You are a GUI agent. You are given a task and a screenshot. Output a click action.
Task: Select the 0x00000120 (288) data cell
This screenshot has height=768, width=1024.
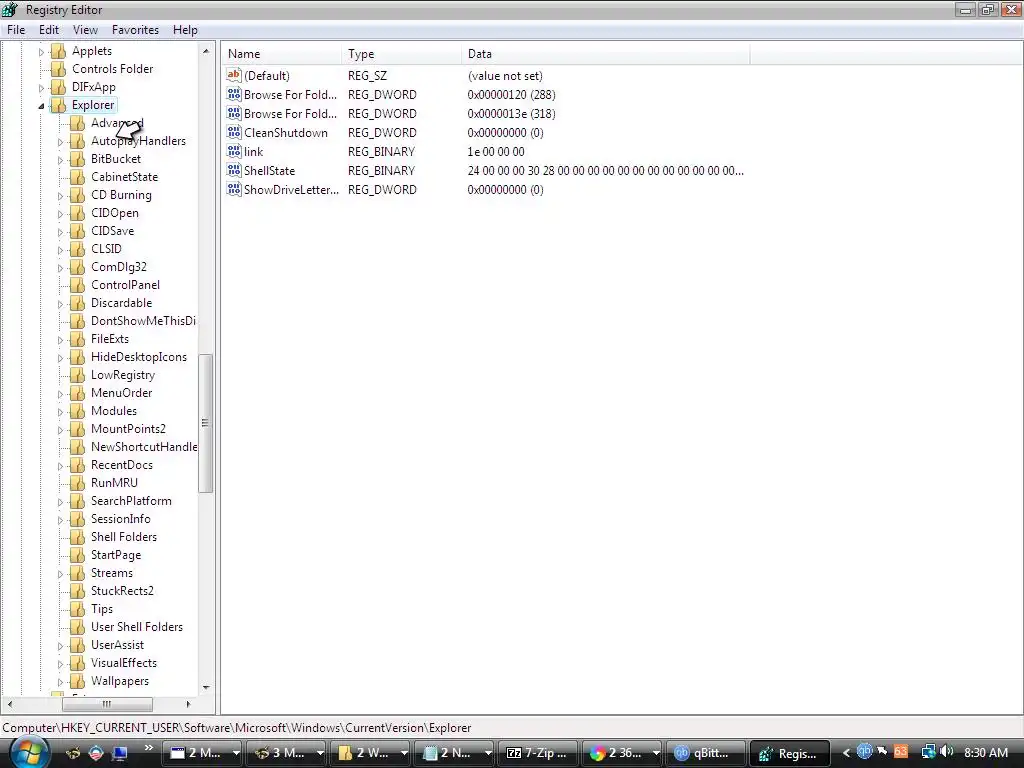pyautogui.click(x=511, y=95)
